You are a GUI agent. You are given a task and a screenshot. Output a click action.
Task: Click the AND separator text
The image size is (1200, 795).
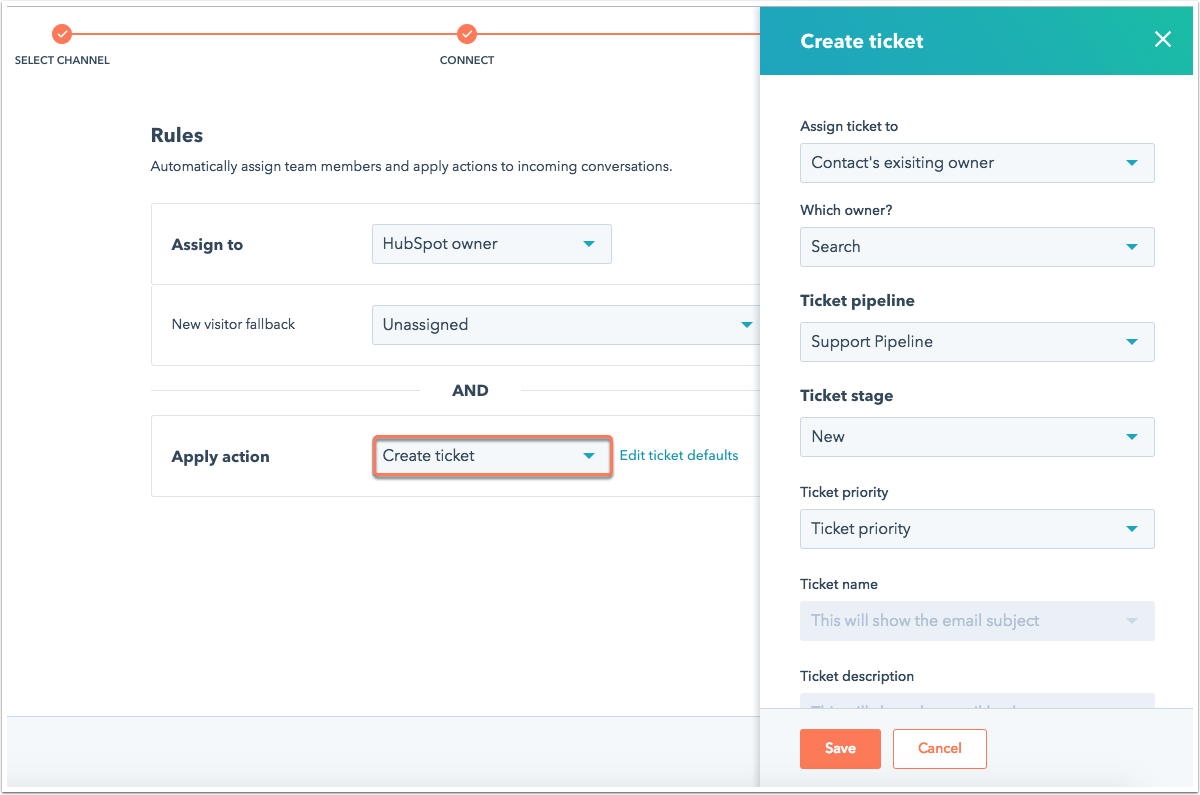[470, 391]
